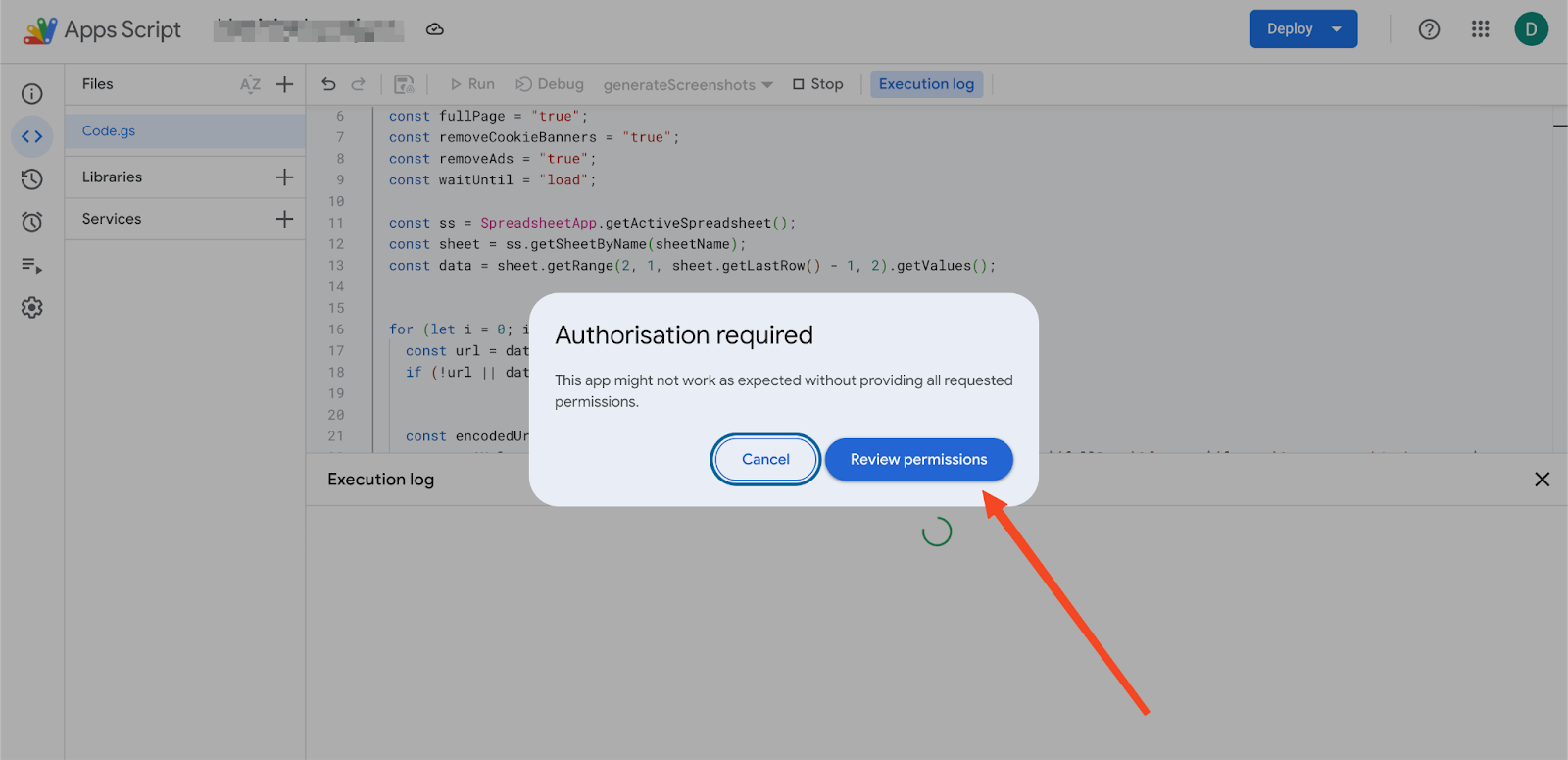
Task: Add a new file with plus icon
Action: point(284,84)
